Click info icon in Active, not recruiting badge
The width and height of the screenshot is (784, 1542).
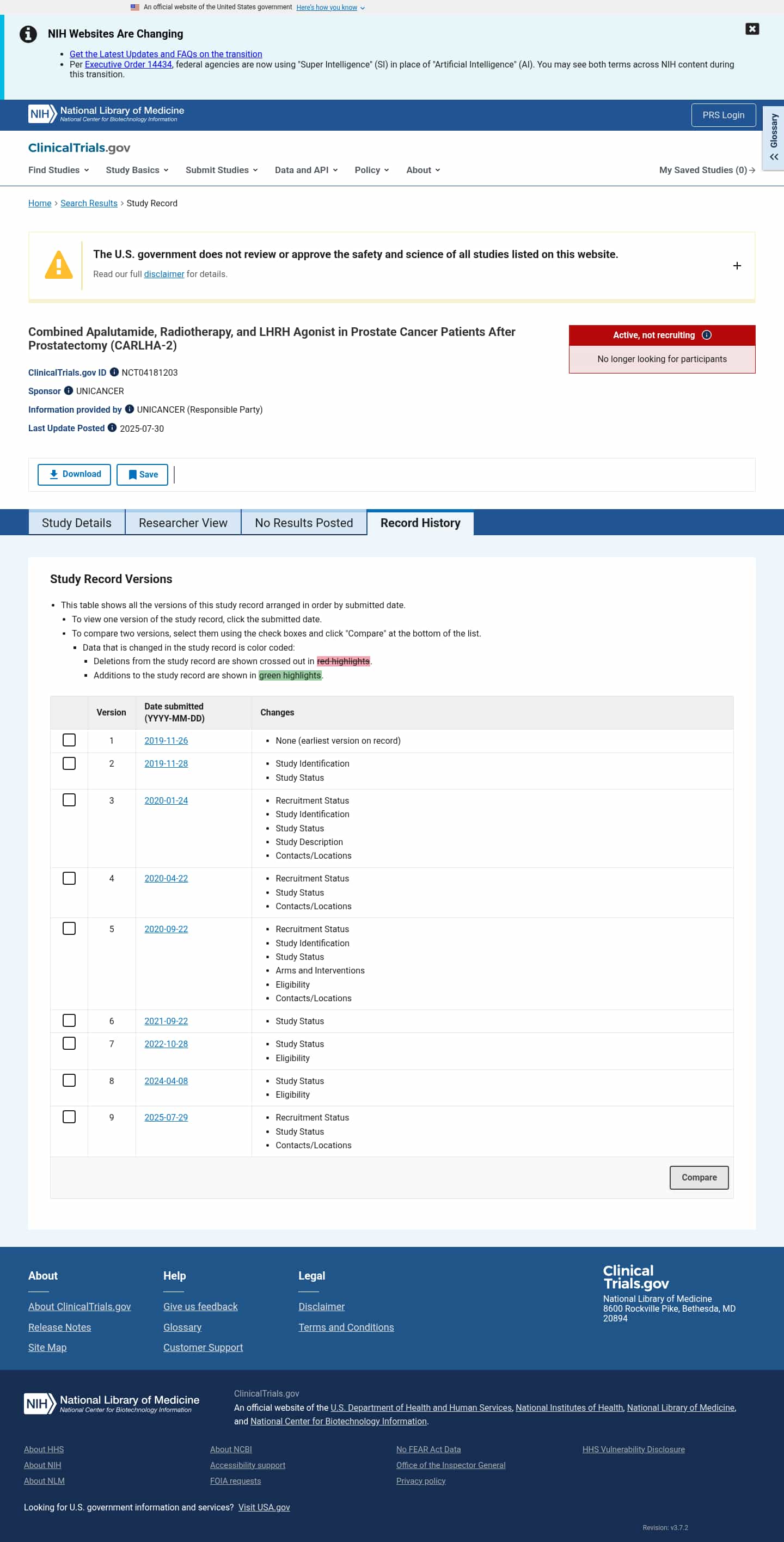706,335
